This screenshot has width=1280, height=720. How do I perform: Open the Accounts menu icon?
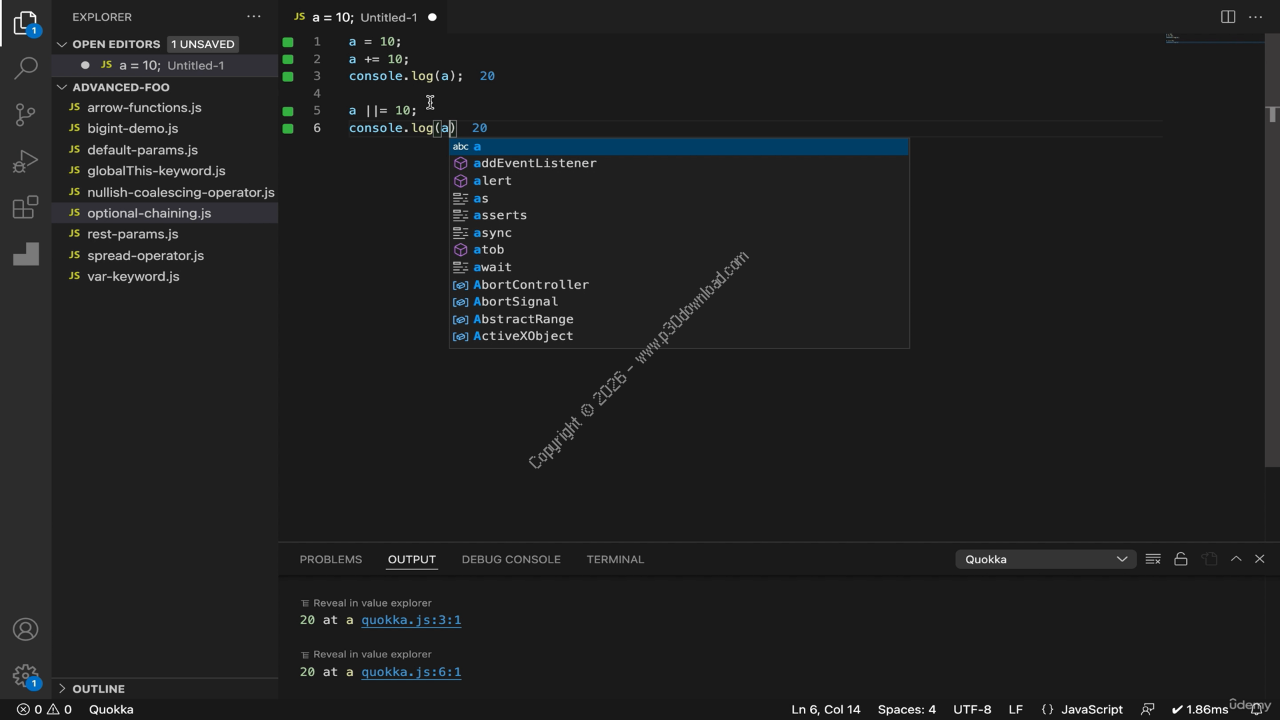coord(26,629)
